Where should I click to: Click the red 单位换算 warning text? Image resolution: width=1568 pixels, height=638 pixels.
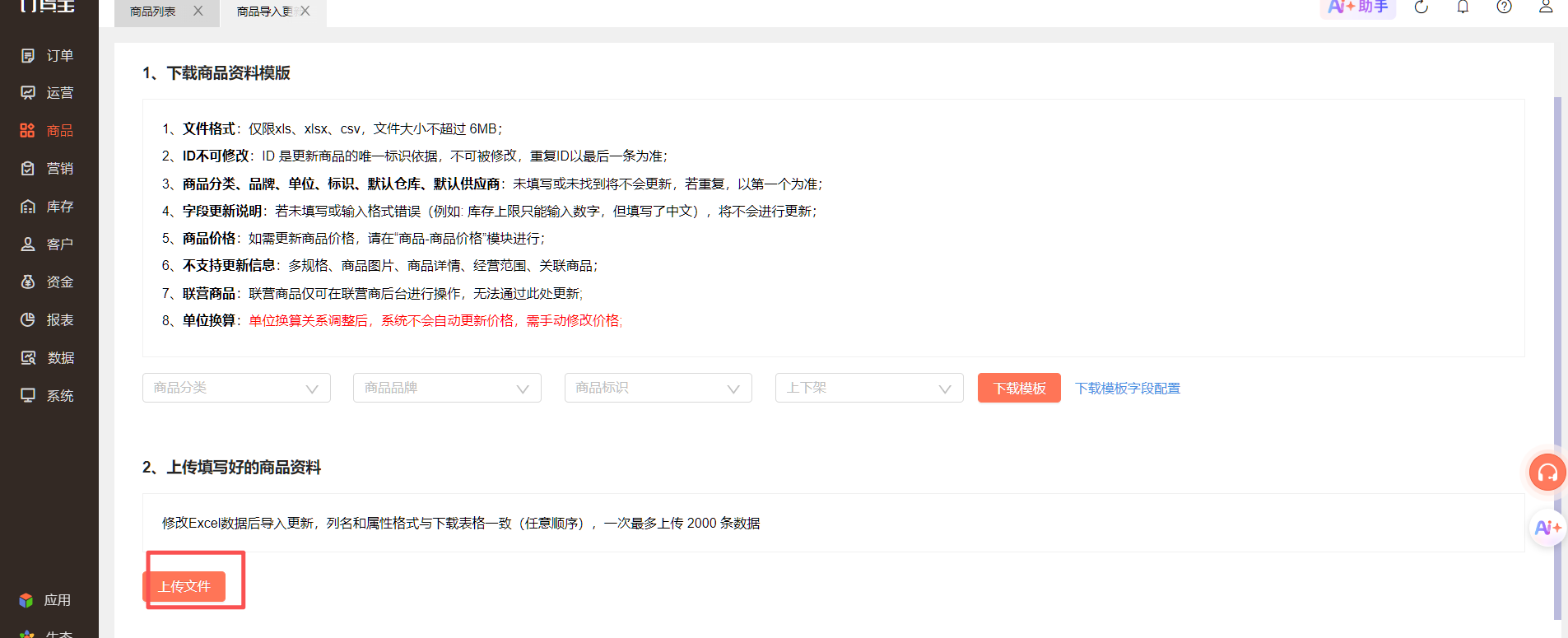[435, 321]
